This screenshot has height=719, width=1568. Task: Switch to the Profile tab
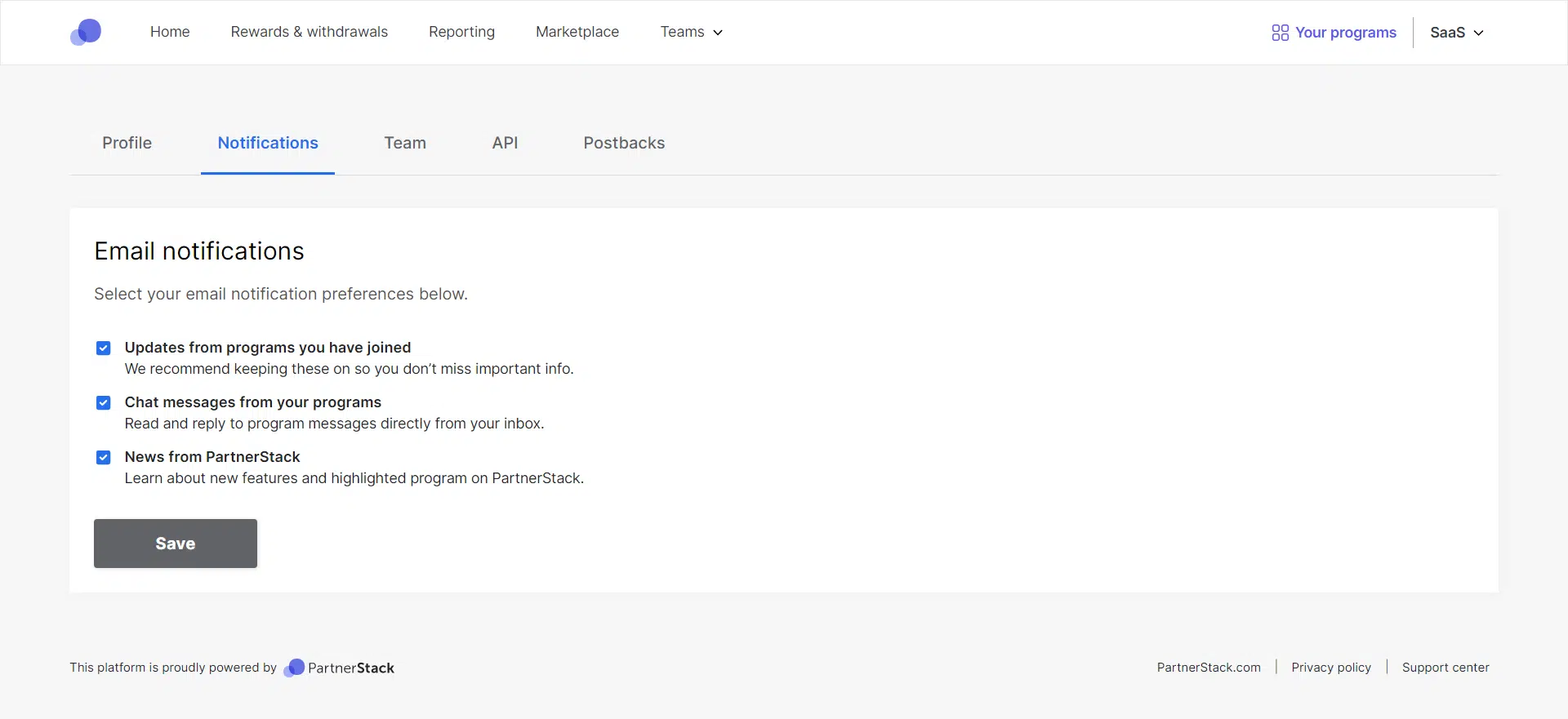(x=127, y=143)
